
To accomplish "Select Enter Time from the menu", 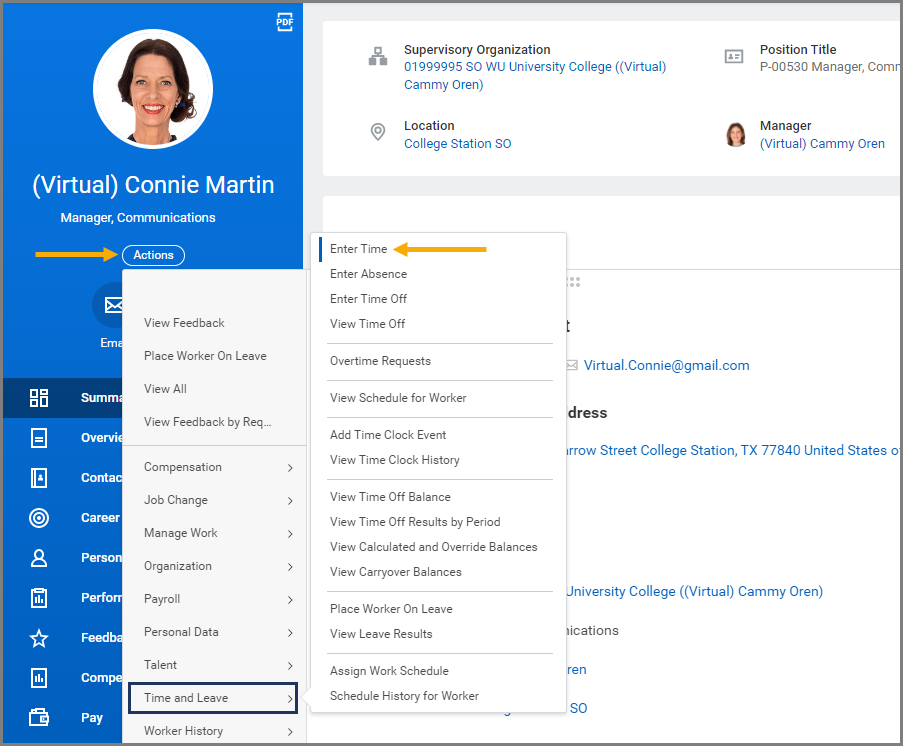I will [359, 249].
